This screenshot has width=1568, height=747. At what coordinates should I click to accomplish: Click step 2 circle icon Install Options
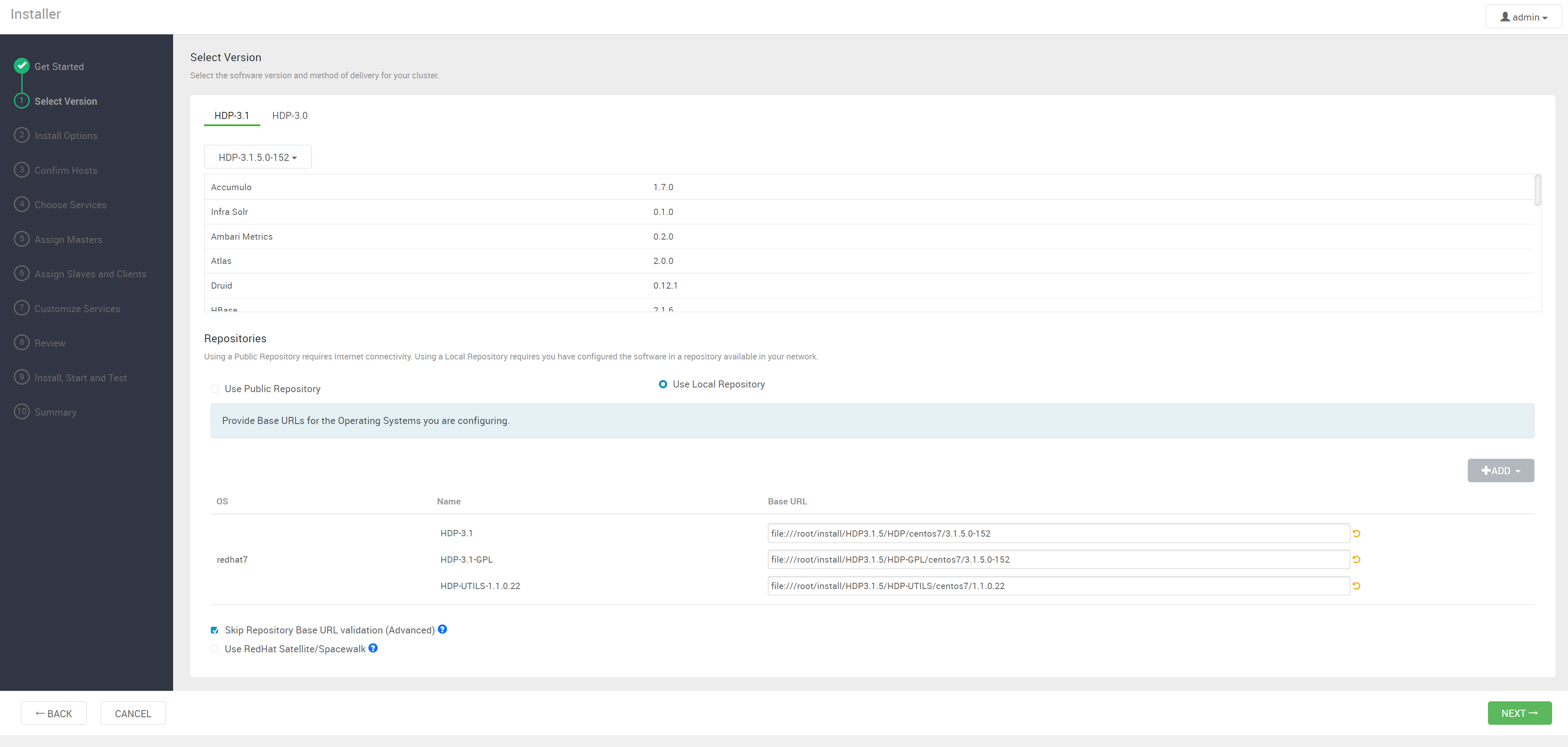(22, 134)
